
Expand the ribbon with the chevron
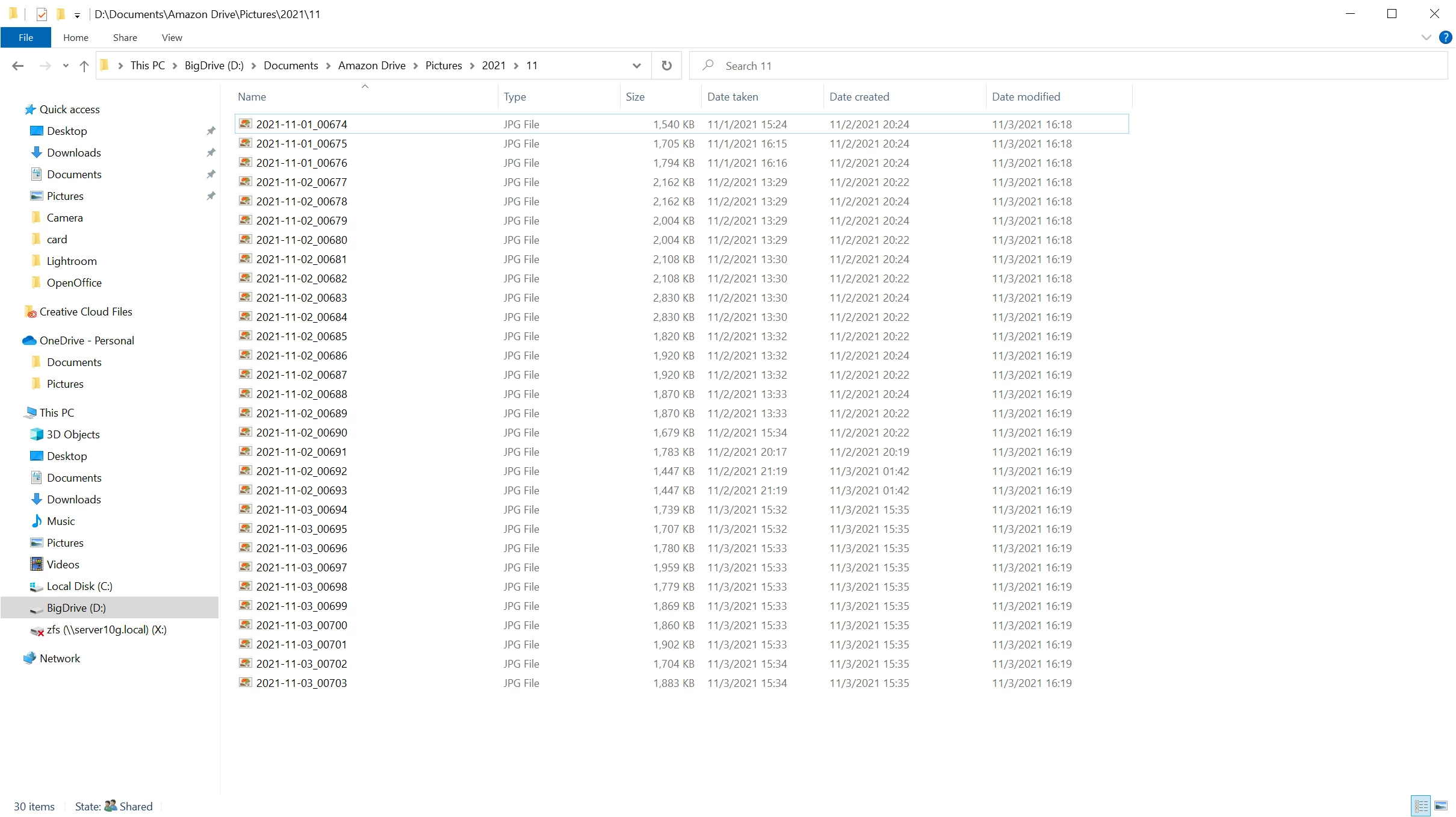(x=1426, y=37)
